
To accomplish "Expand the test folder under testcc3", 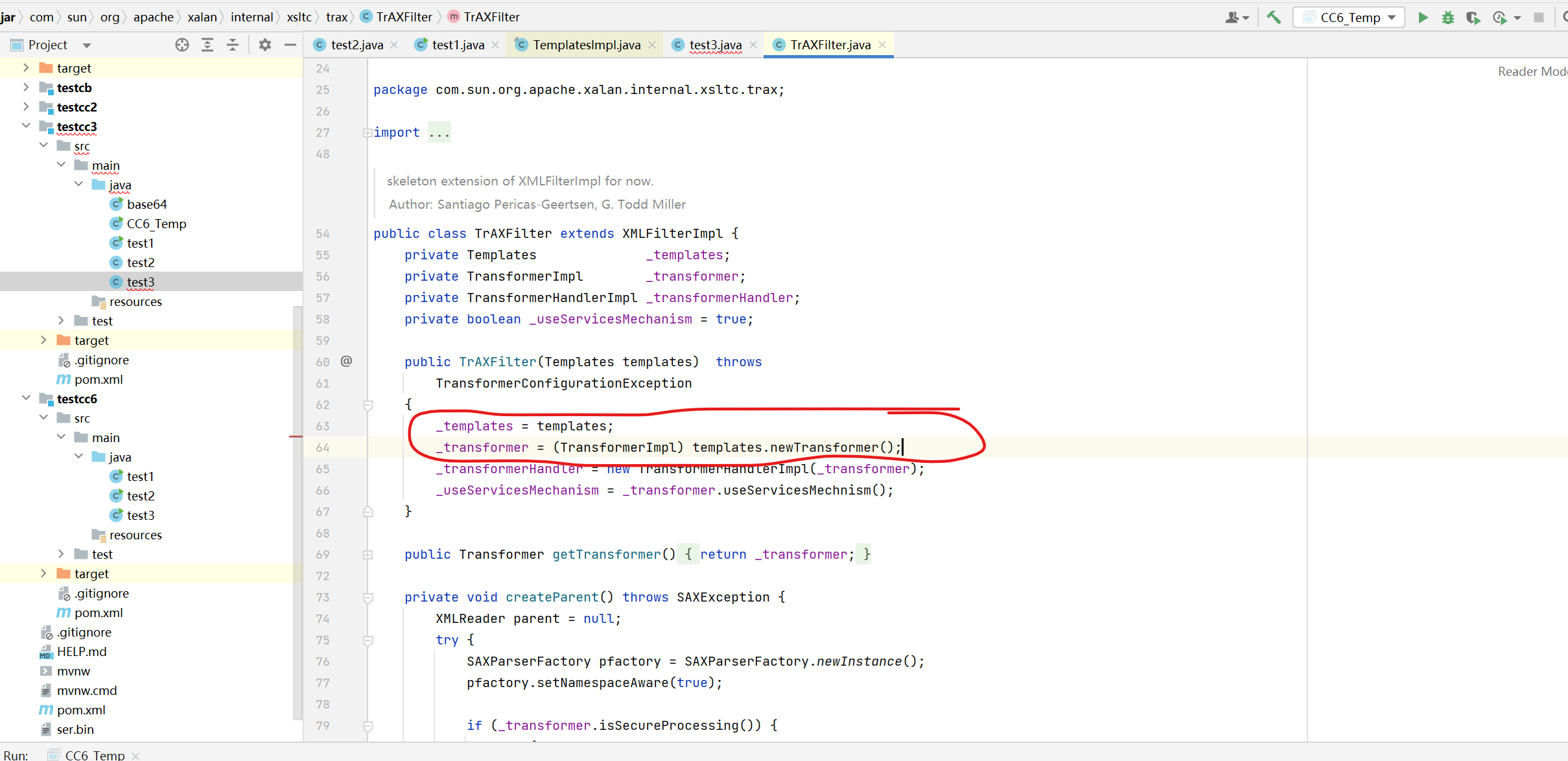I will coord(61,320).
